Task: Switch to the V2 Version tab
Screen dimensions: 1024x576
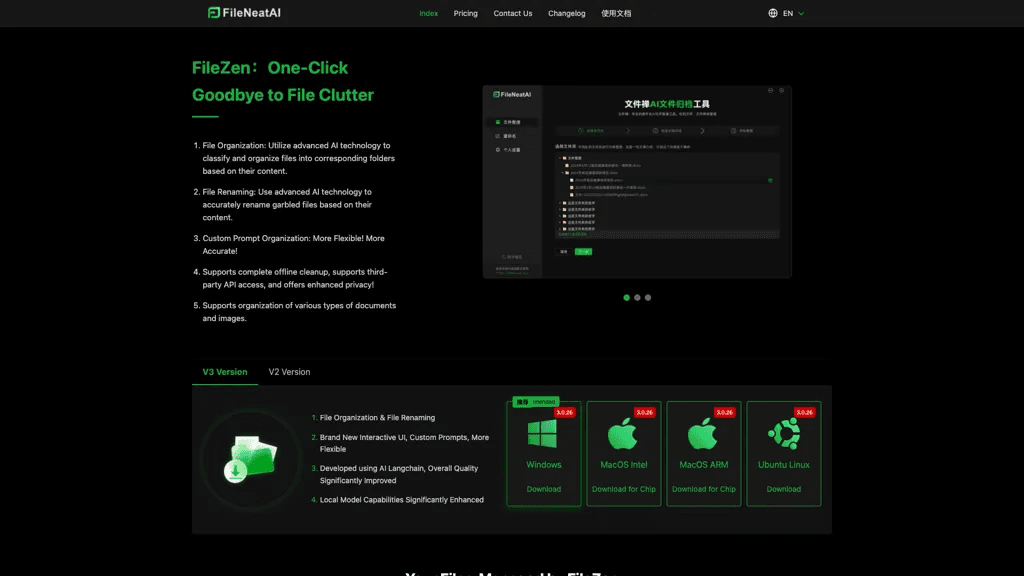Action: coord(289,372)
